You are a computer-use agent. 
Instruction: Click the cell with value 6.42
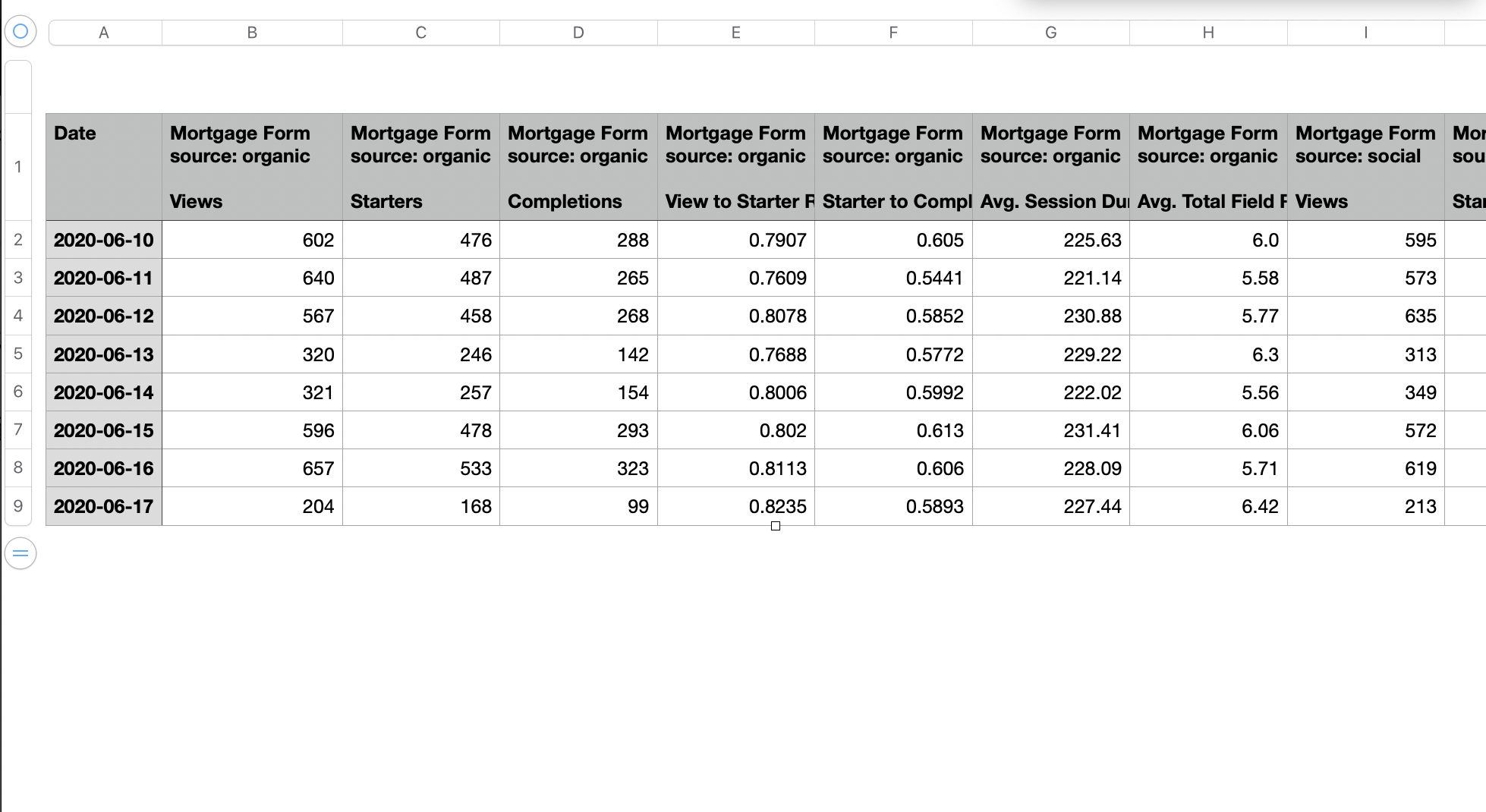[1208, 506]
